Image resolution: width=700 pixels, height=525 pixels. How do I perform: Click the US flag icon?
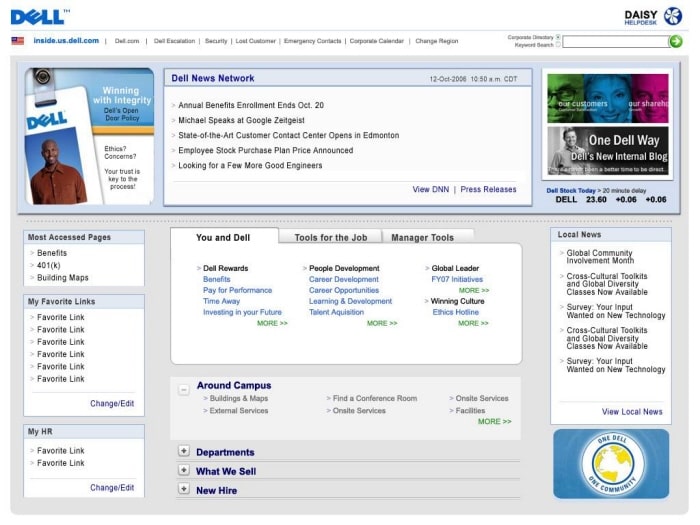point(18,41)
